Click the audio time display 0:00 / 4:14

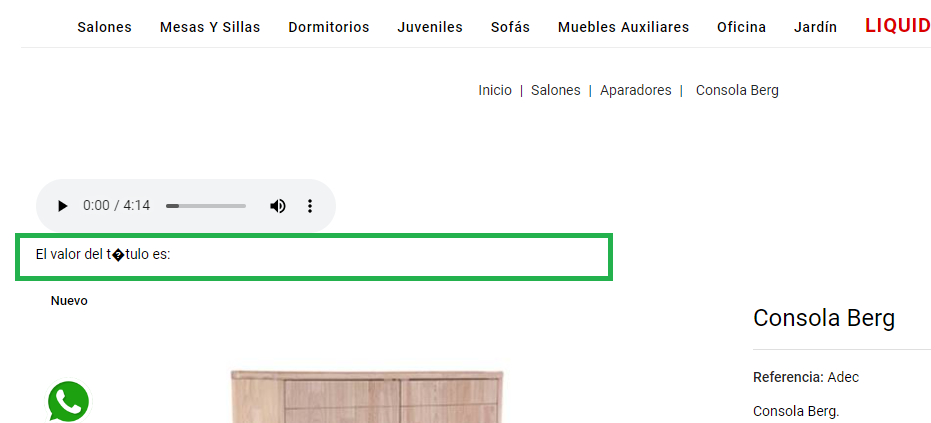(x=116, y=206)
